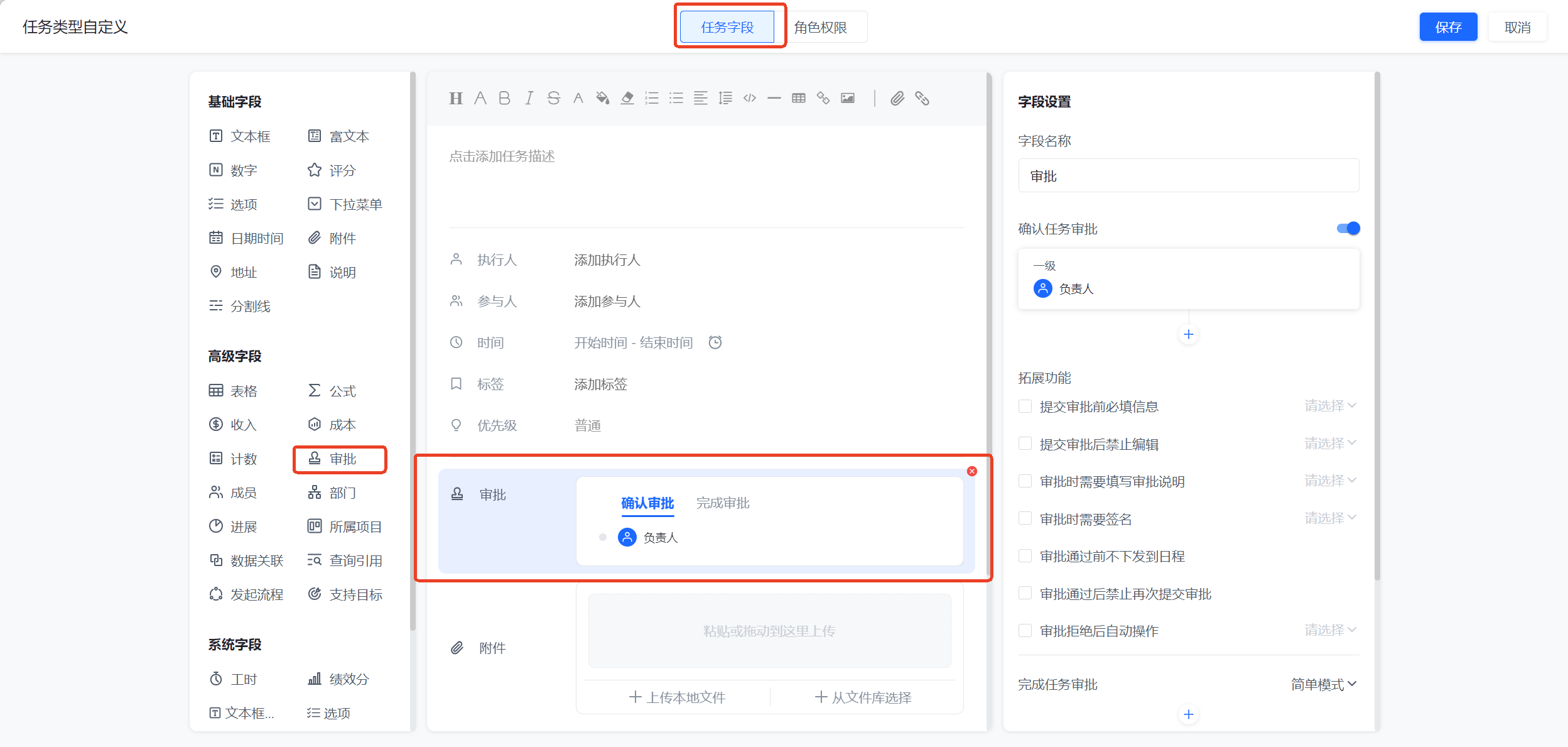Viewport: 1568px width, 747px height.
Task: Click the alarm reminder clock icon
Action: [715, 342]
